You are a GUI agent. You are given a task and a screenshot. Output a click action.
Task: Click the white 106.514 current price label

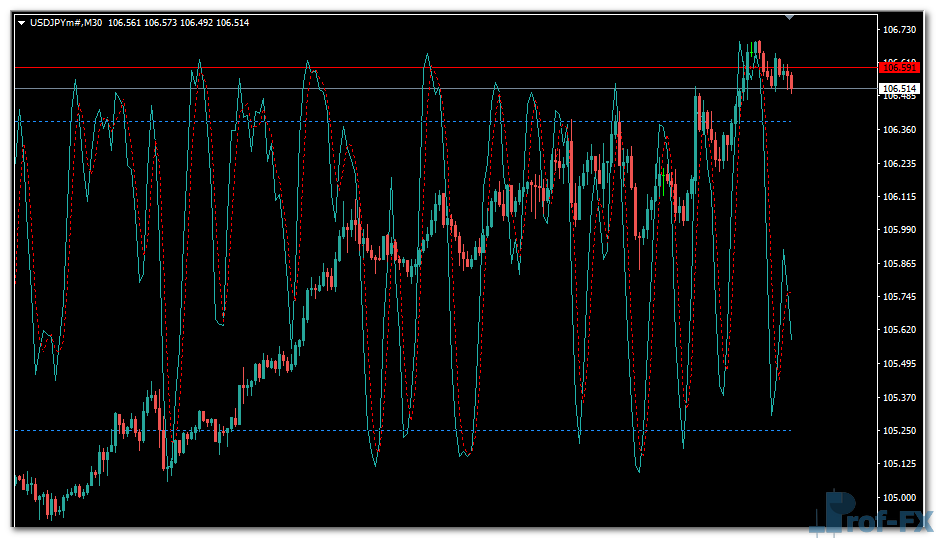(899, 89)
